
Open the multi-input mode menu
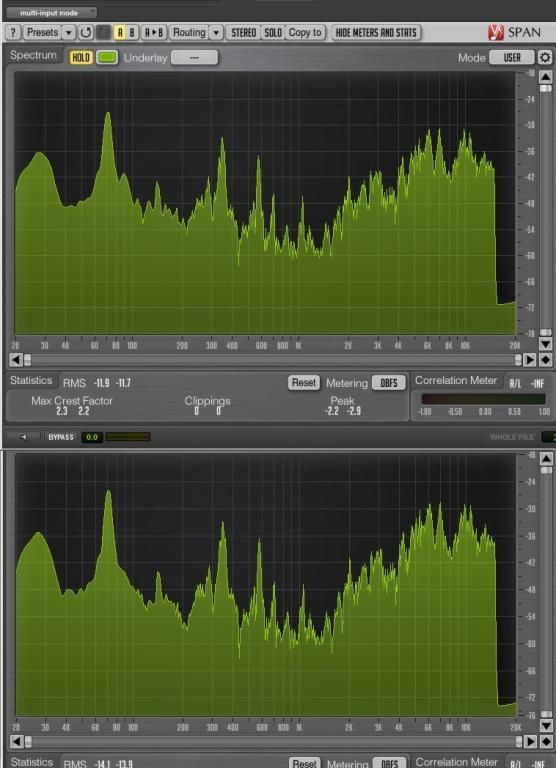click(x=51, y=13)
